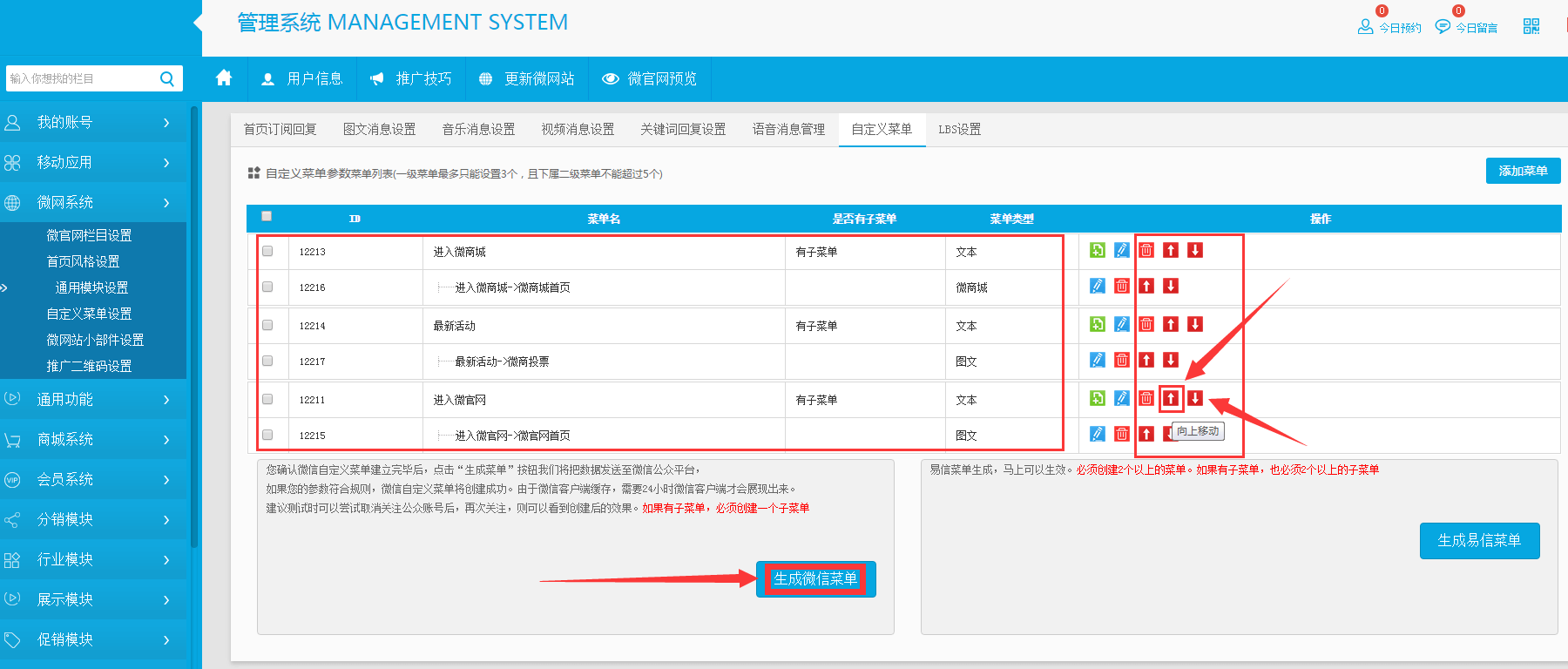Edit menu row 12213 进入微商城

1122,251
